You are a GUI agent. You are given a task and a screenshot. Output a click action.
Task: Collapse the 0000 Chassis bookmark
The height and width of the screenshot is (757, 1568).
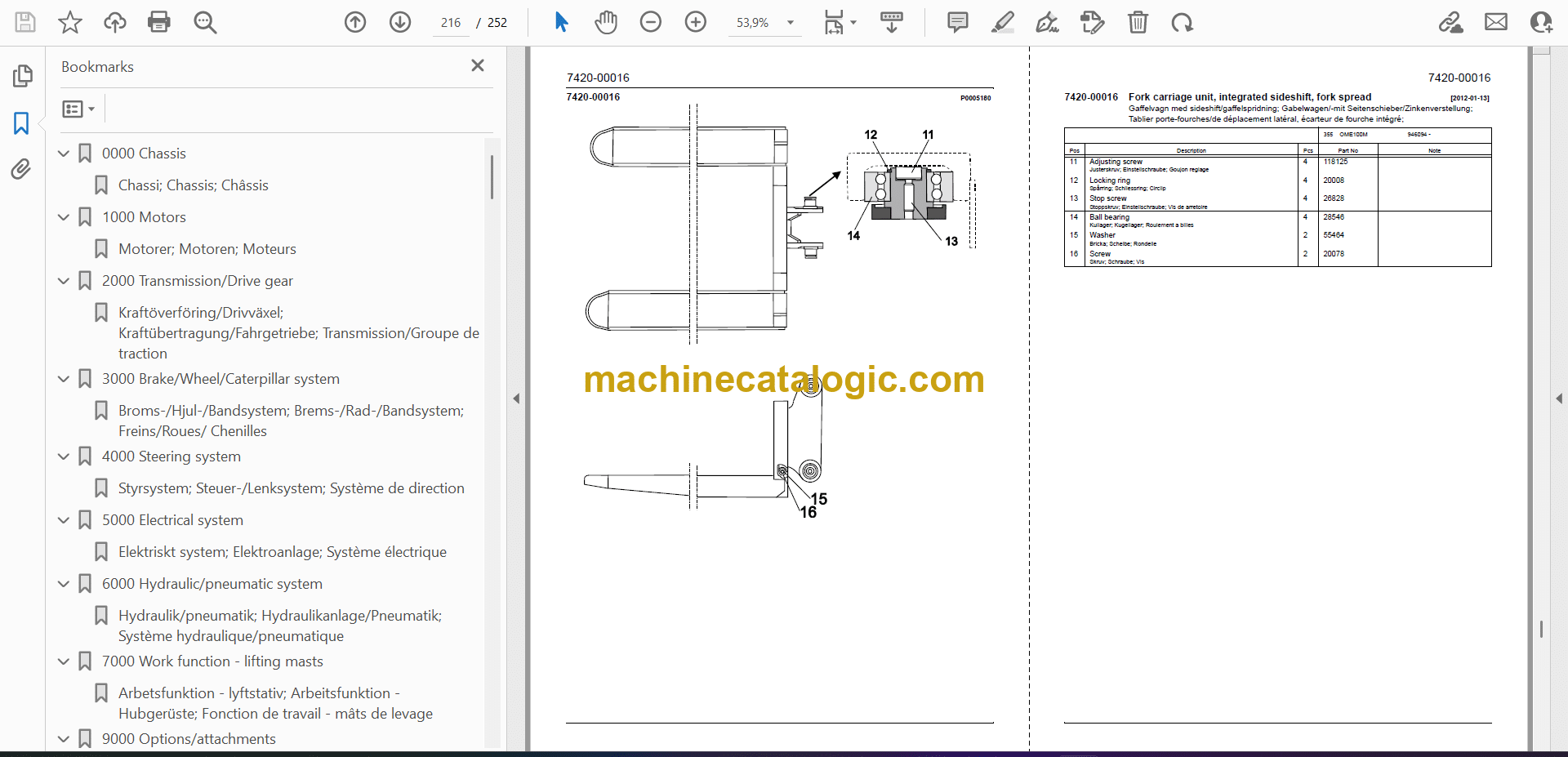64,154
